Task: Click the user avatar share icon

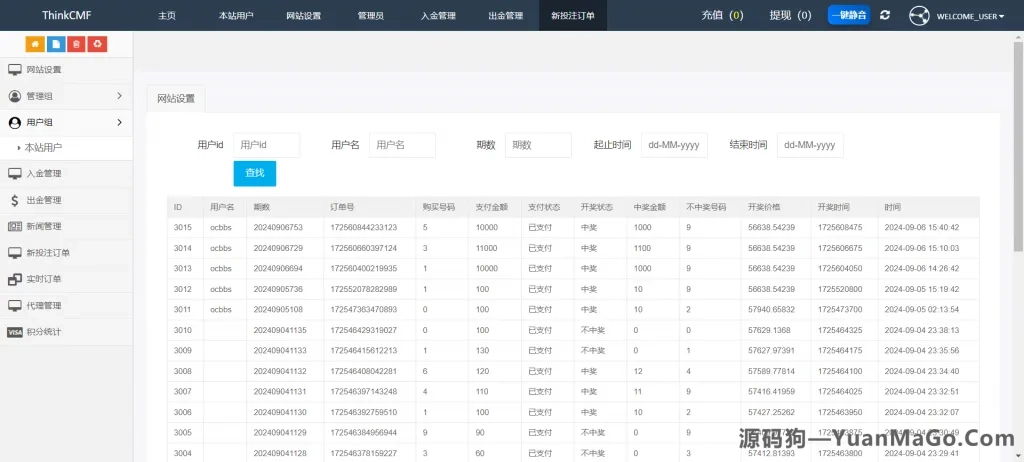Action: [x=919, y=16]
